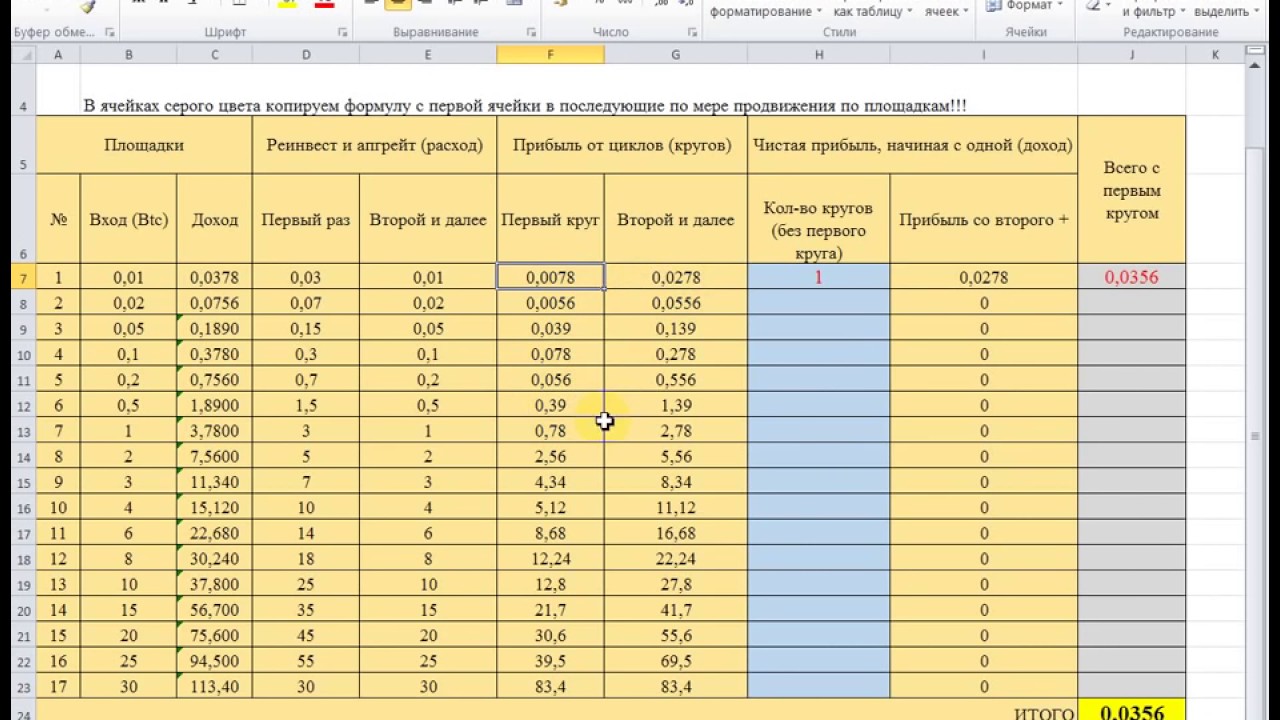The height and width of the screenshot is (720, 1280).
Task: Click the instruction text in row 4
Action: (x=525, y=106)
